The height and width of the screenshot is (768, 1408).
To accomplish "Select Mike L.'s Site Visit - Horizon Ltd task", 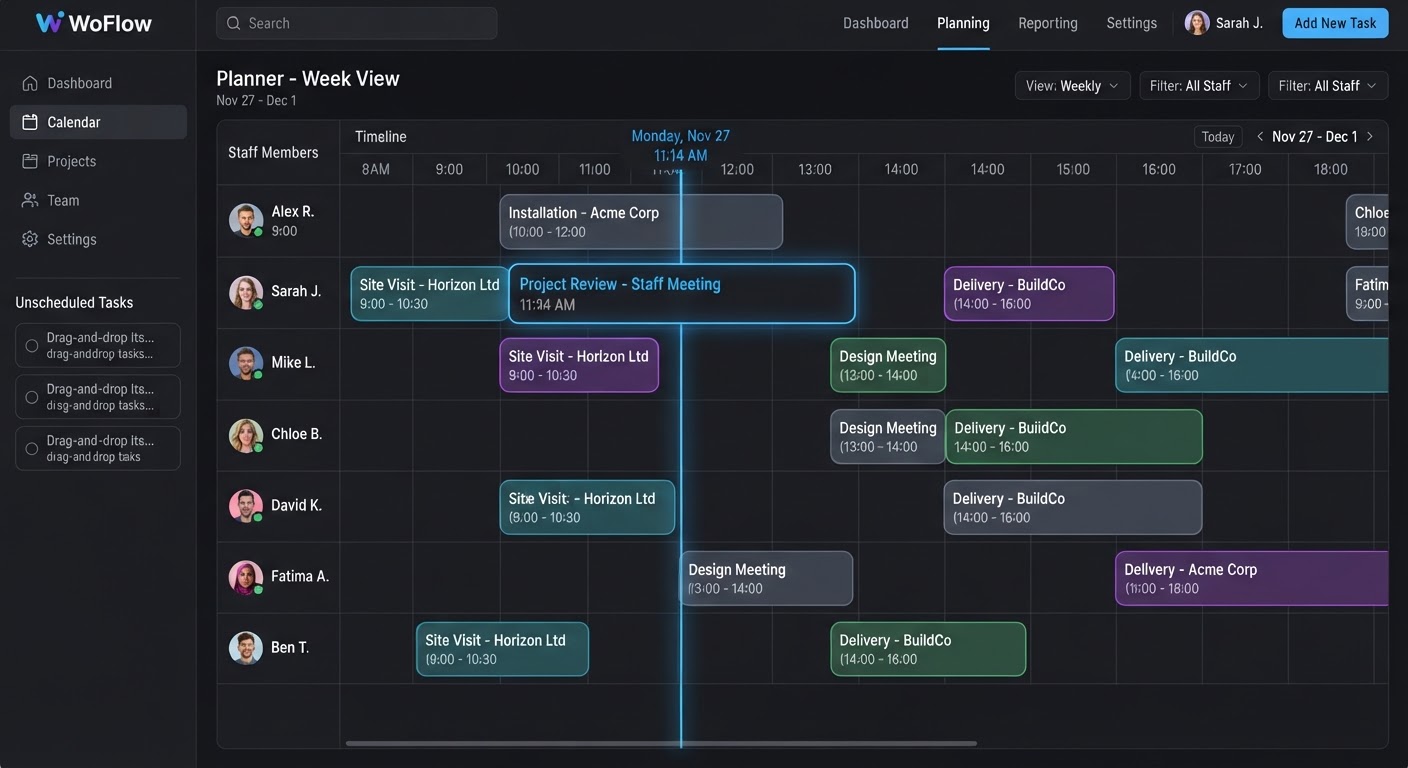I will 579,365.
